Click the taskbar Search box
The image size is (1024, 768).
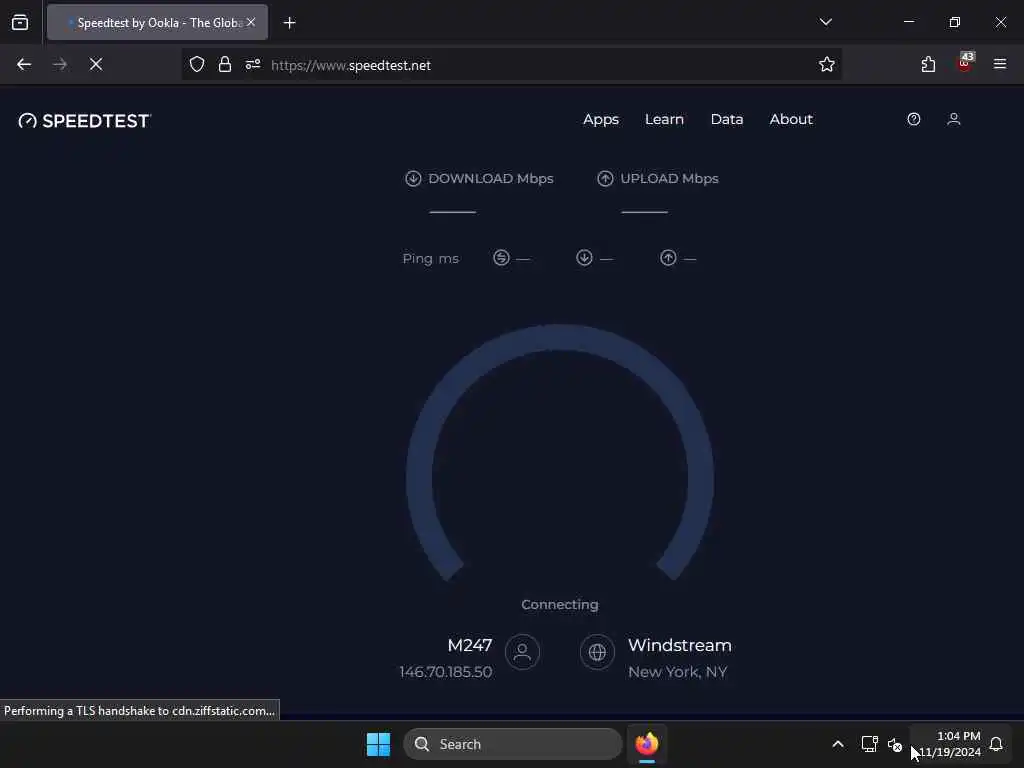(x=513, y=744)
